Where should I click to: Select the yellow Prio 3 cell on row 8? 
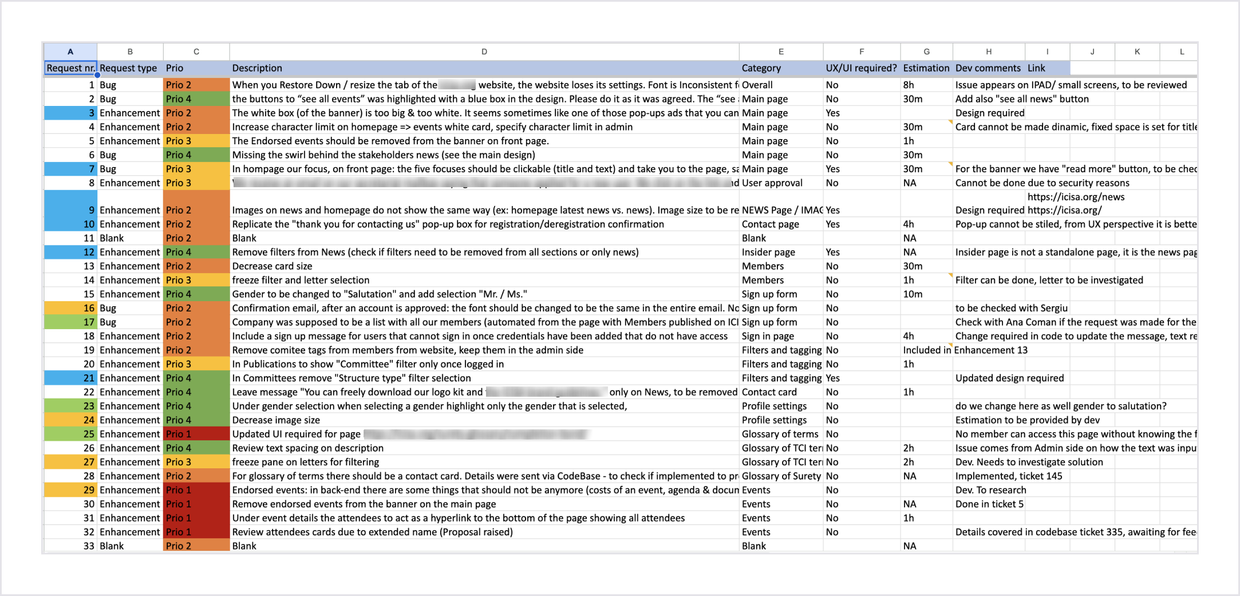pos(196,183)
